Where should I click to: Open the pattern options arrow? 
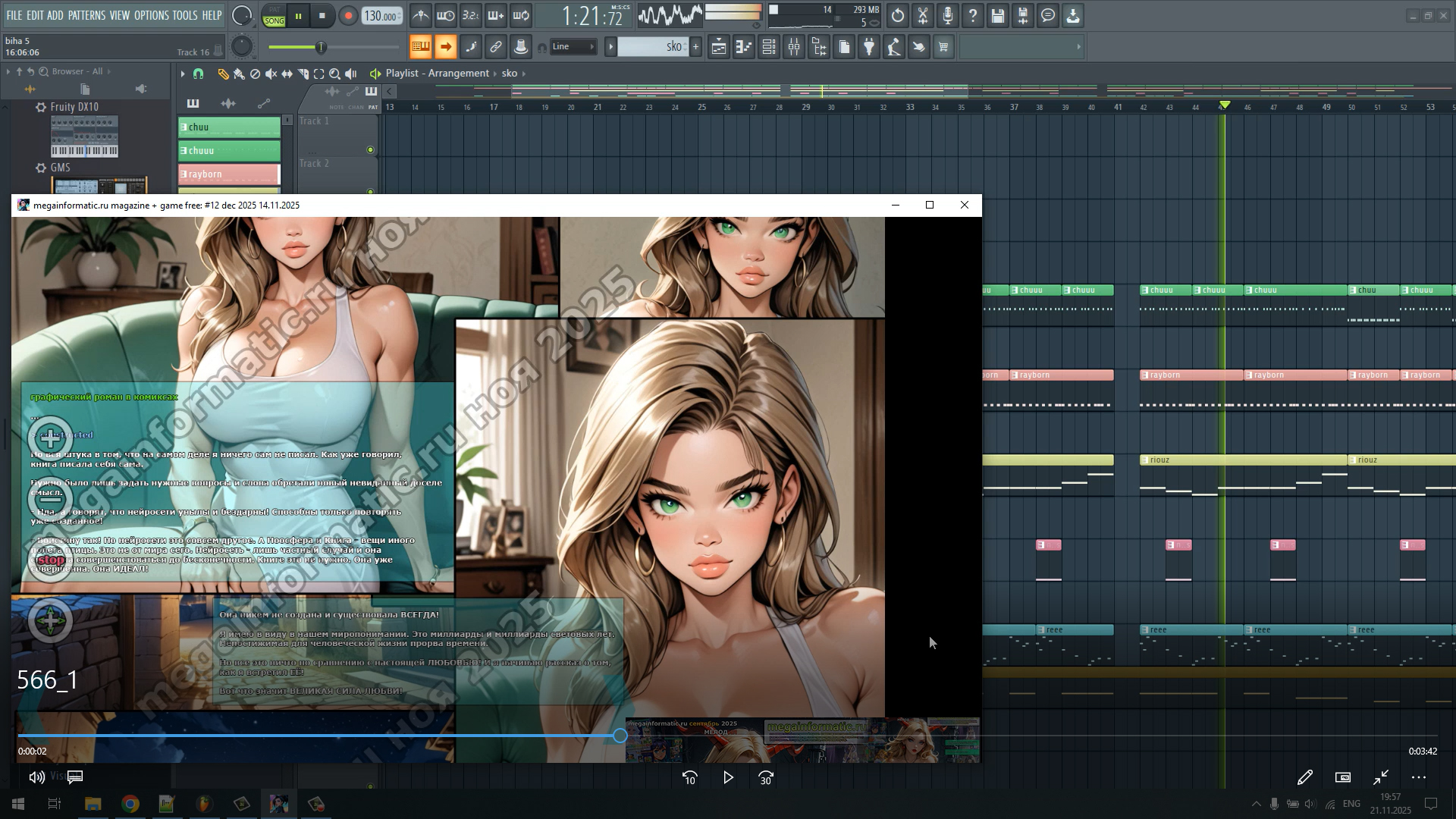pyautogui.click(x=610, y=47)
